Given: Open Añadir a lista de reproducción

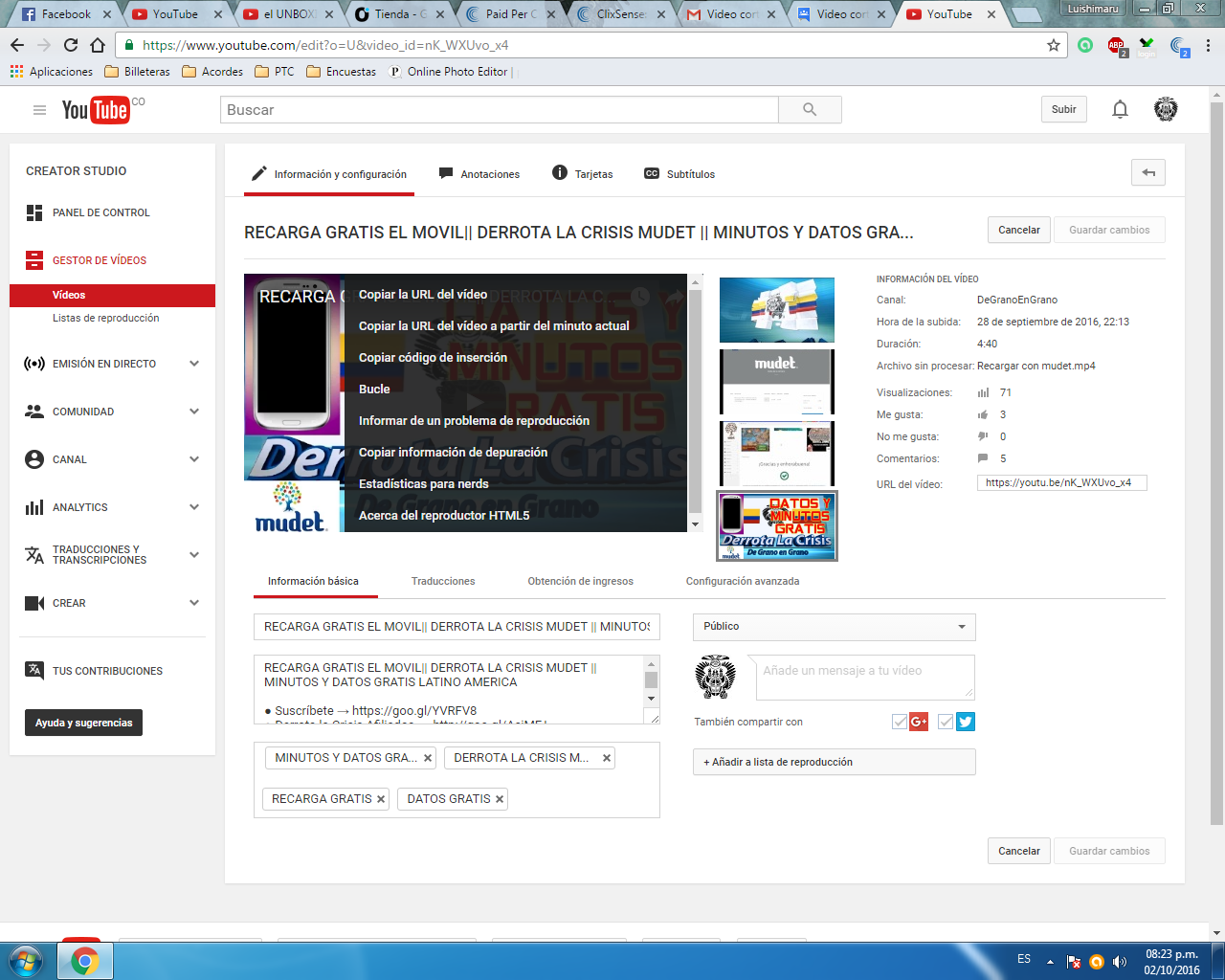Looking at the screenshot, I should (835, 762).
